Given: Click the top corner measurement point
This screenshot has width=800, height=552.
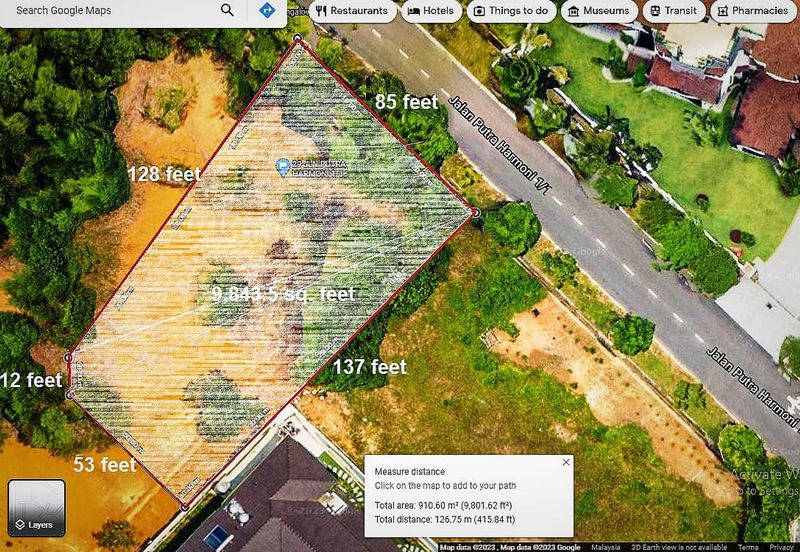Looking at the screenshot, I should tap(296, 41).
